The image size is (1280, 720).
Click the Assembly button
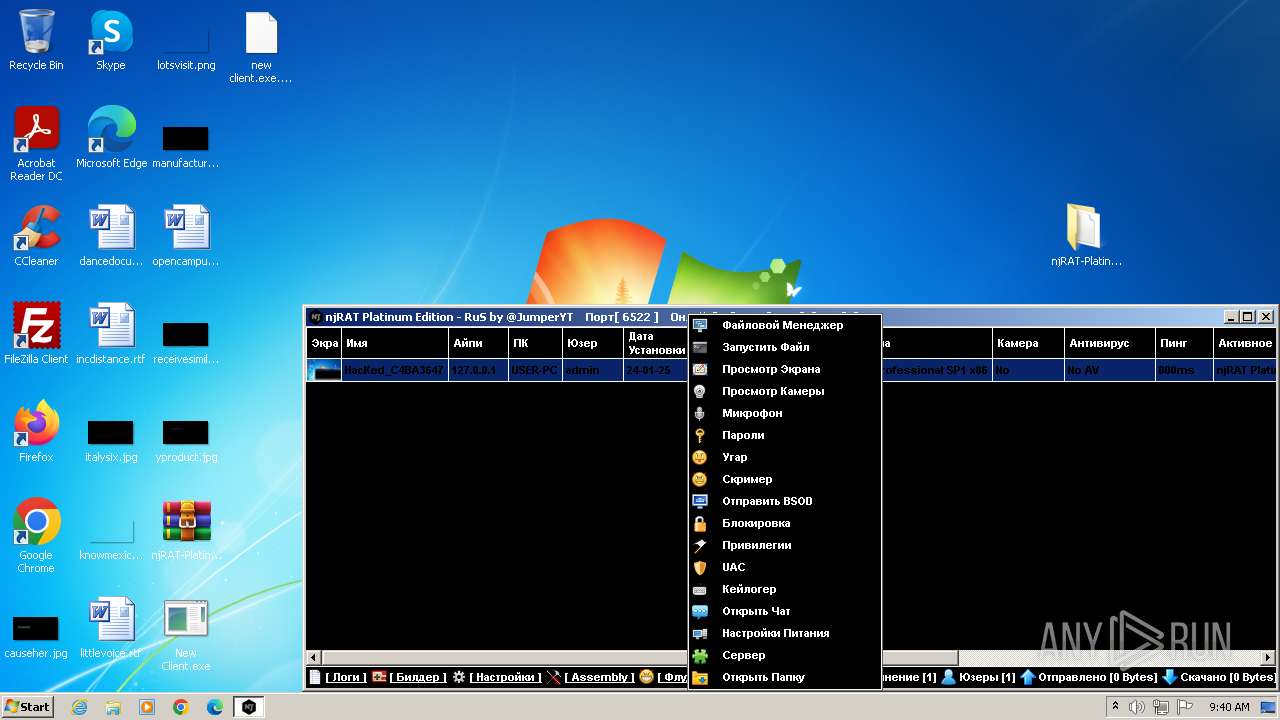pyautogui.click(x=599, y=677)
